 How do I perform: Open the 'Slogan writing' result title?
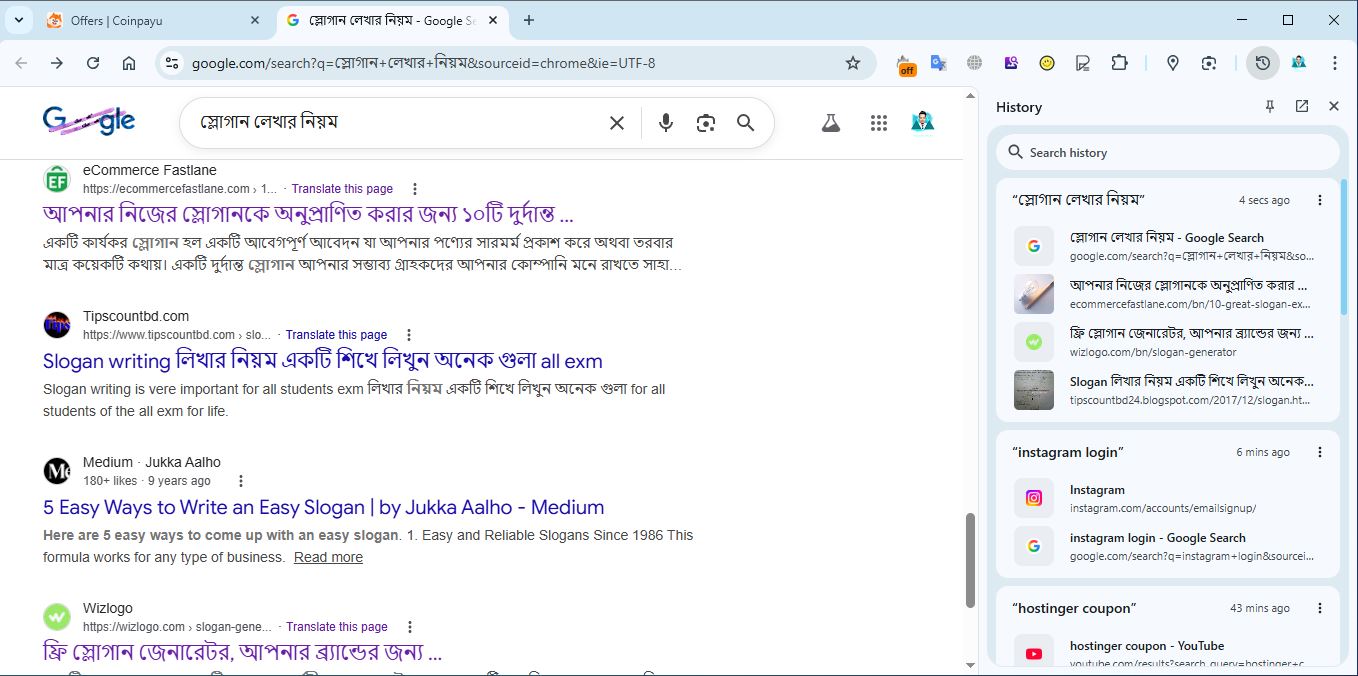(x=323, y=361)
